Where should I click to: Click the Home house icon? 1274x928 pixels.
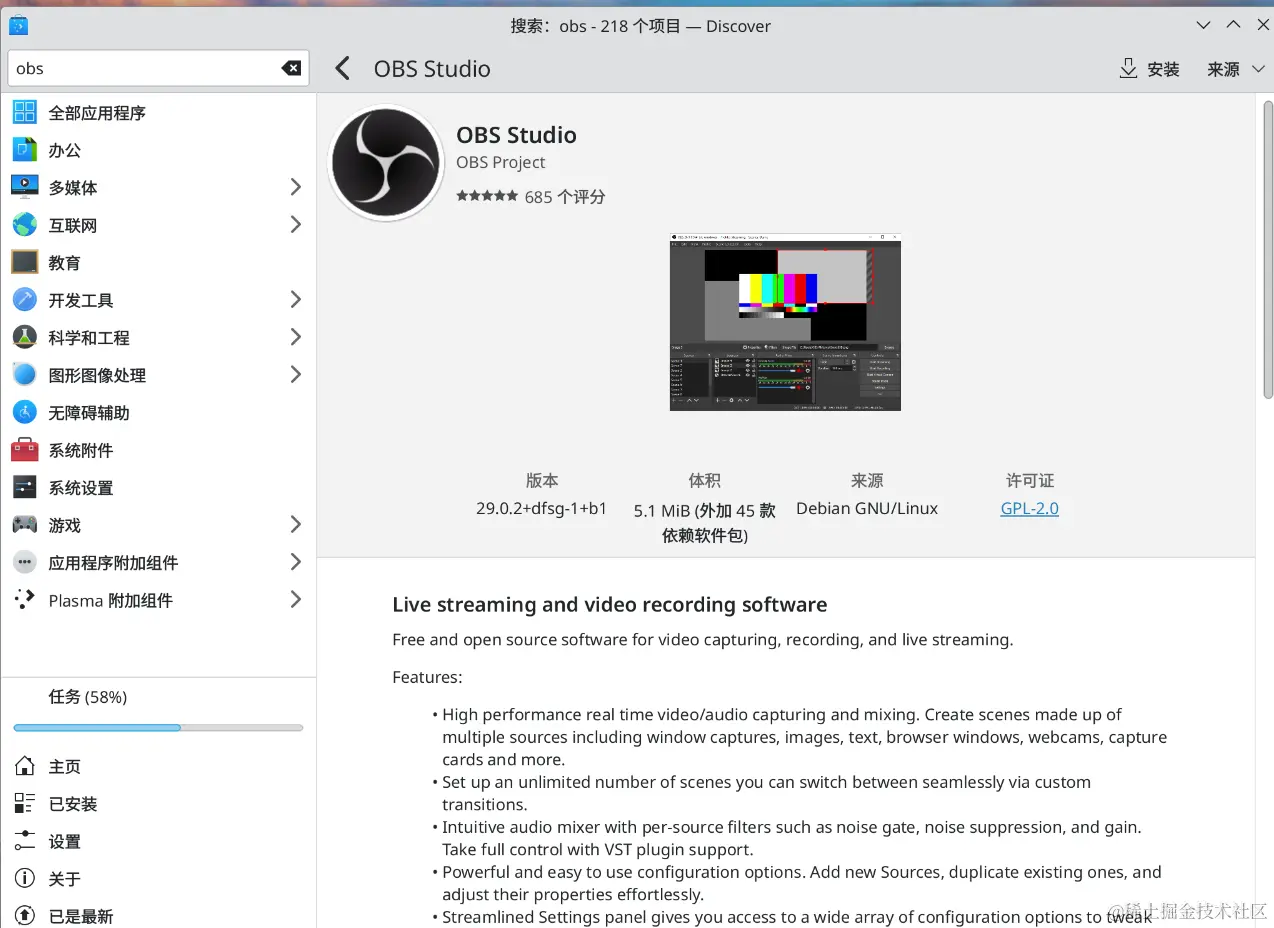click(25, 766)
